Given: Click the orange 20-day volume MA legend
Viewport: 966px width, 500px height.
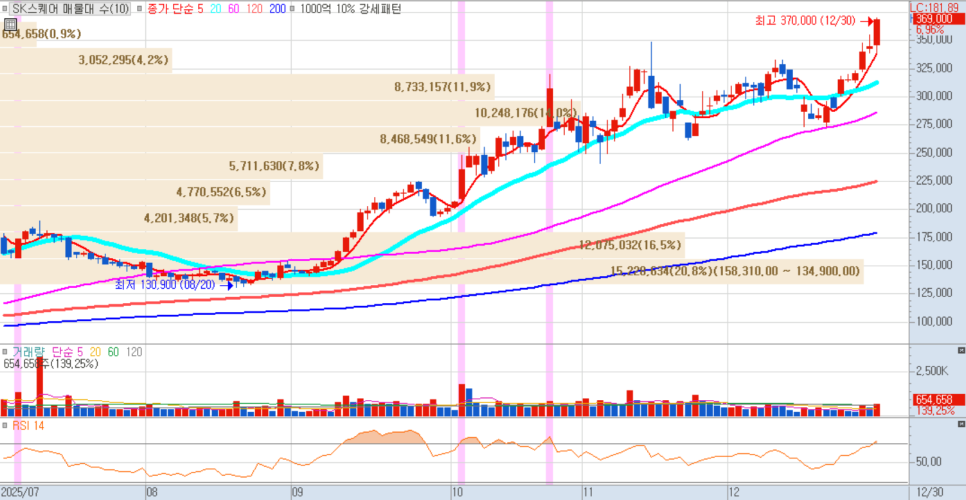Looking at the screenshot, I should pos(95,352).
